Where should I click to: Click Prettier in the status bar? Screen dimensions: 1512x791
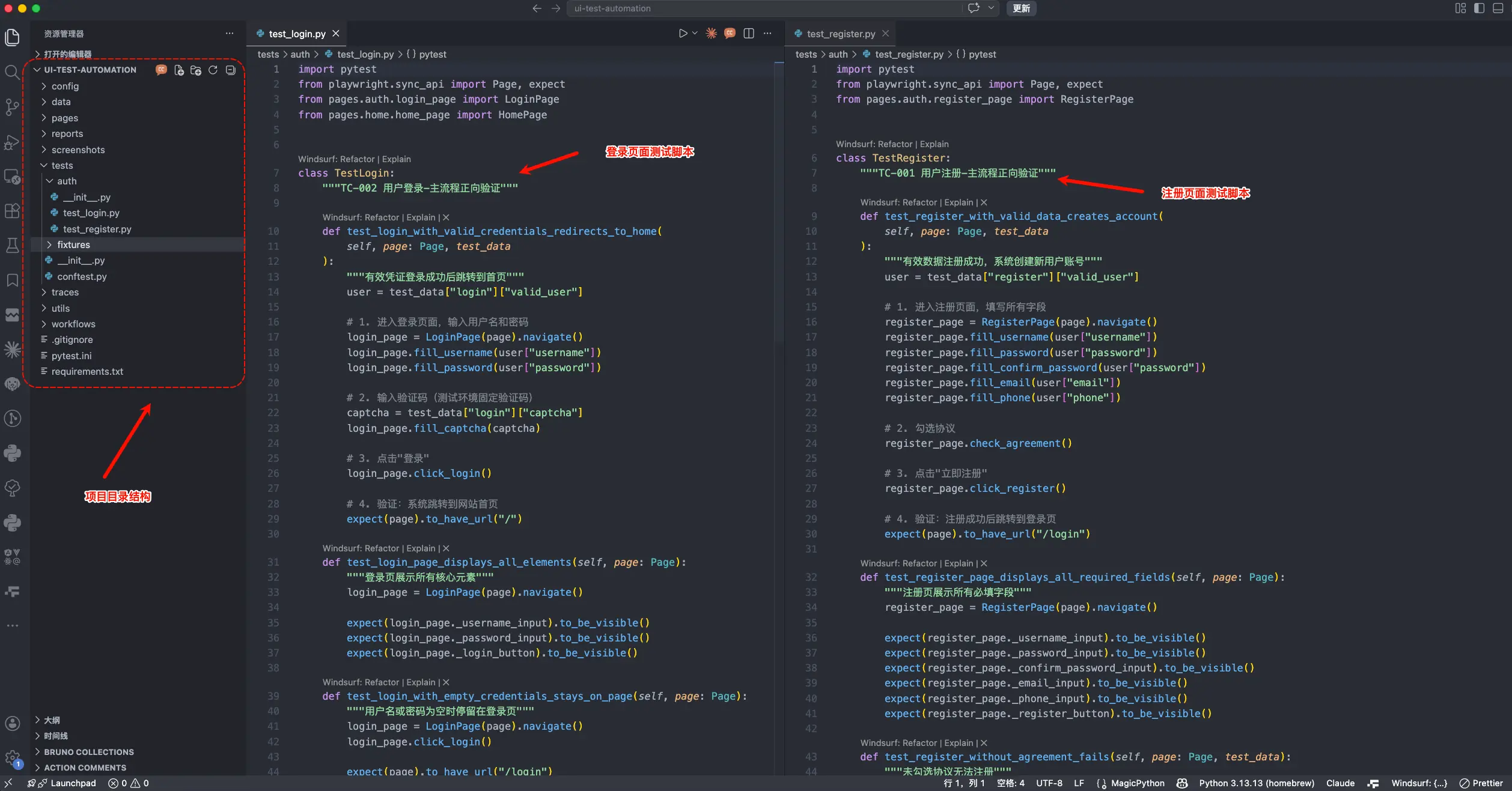pos(1481,783)
